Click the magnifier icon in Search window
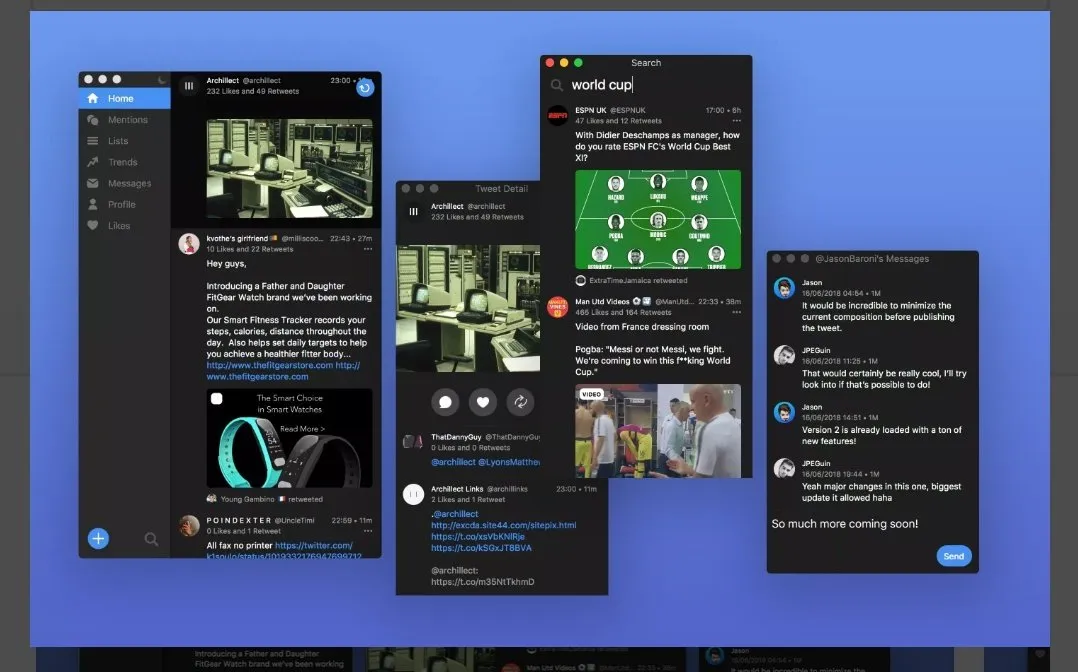Image resolution: width=1078 pixels, height=672 pixels. click(556, 85)
